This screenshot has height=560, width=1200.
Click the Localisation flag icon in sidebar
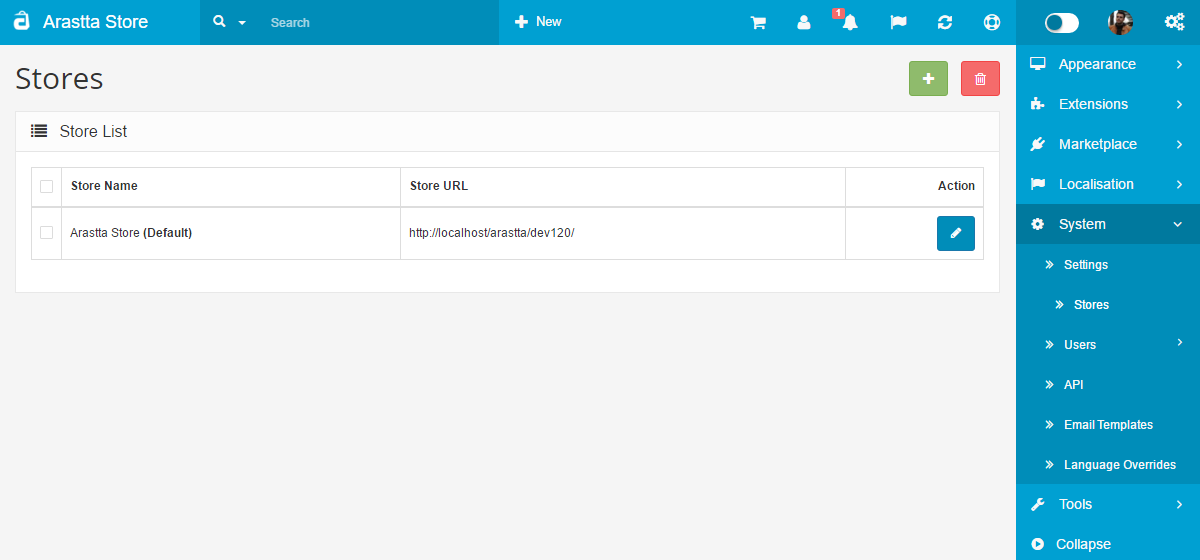tap(1038, 184)
